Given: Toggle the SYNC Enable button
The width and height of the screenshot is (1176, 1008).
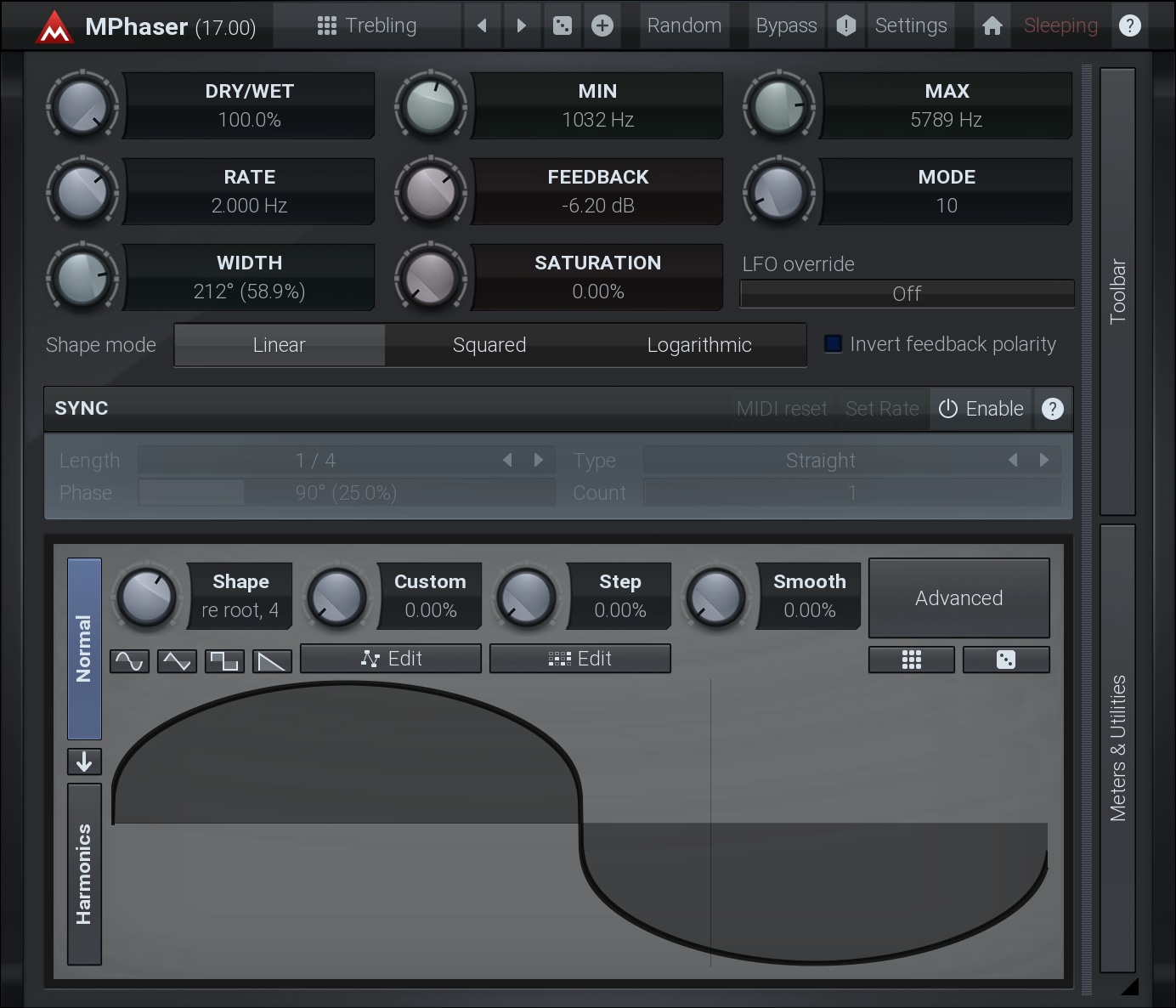Looking at the screenshot, I should [x=981, y=409].
